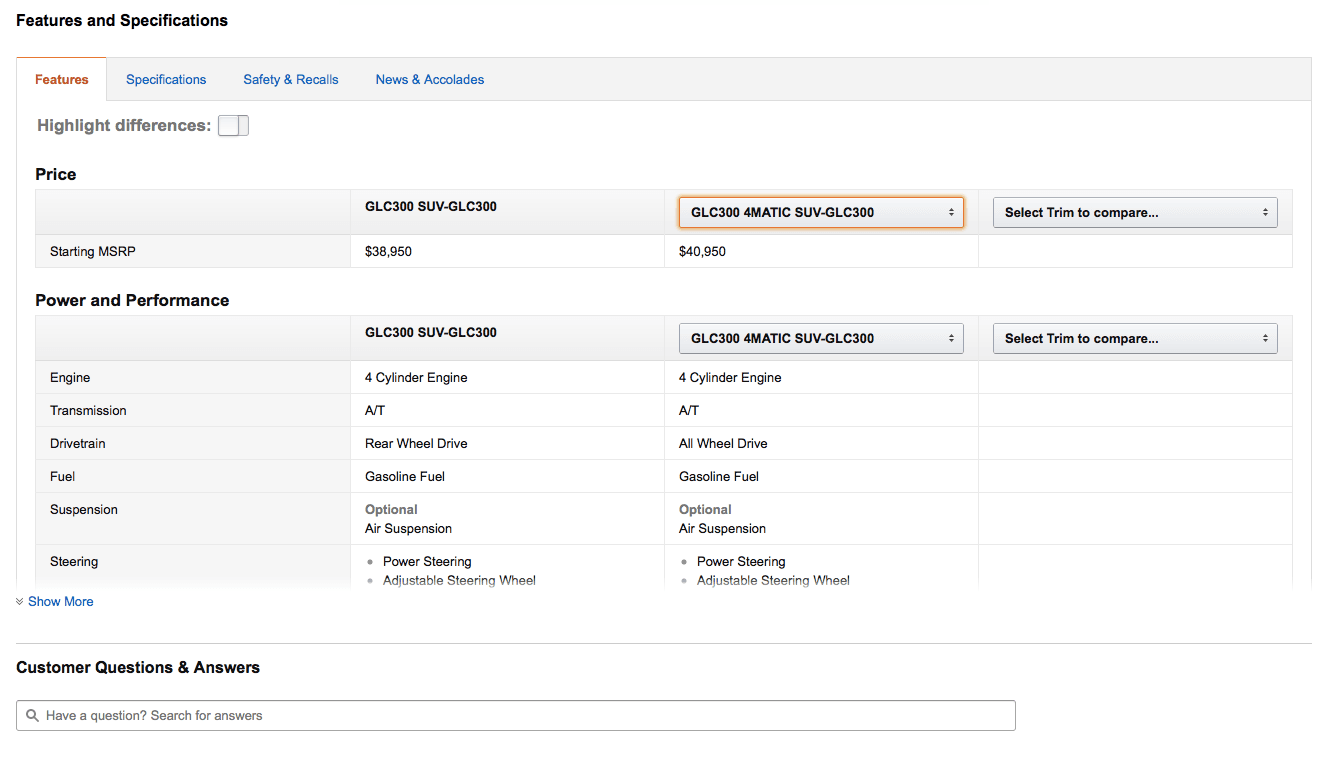The image size is (1320, 758).
Task: Click the $38,950 starting MSRP value
Action: pyautogui.click(x=389, y=252)
